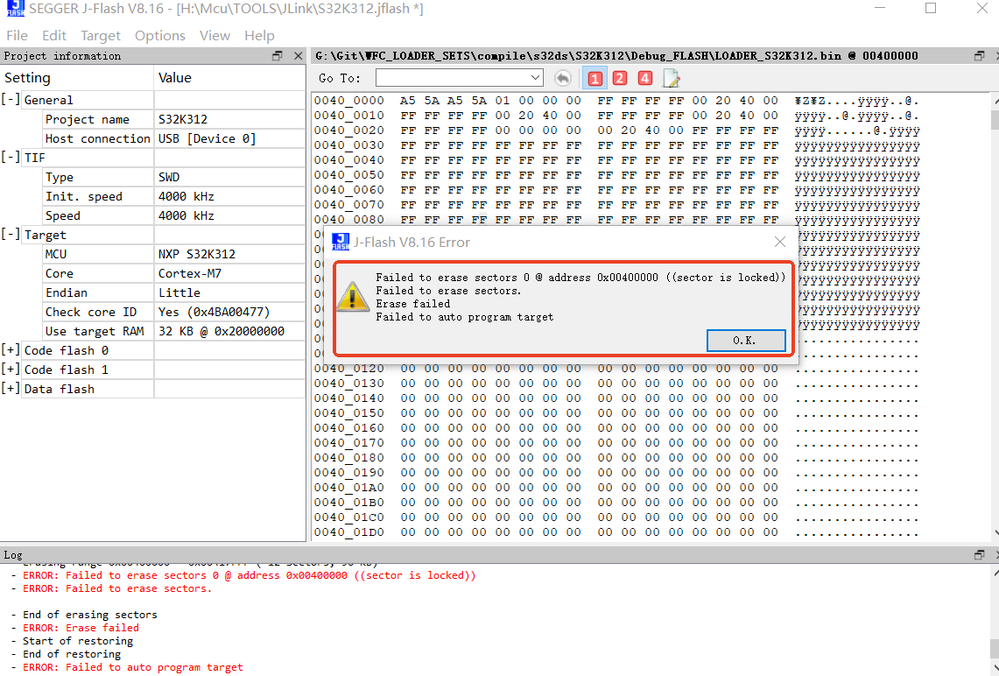Click the warning icon in error dialog
The image size is (999, 676).
click(352, 297)
